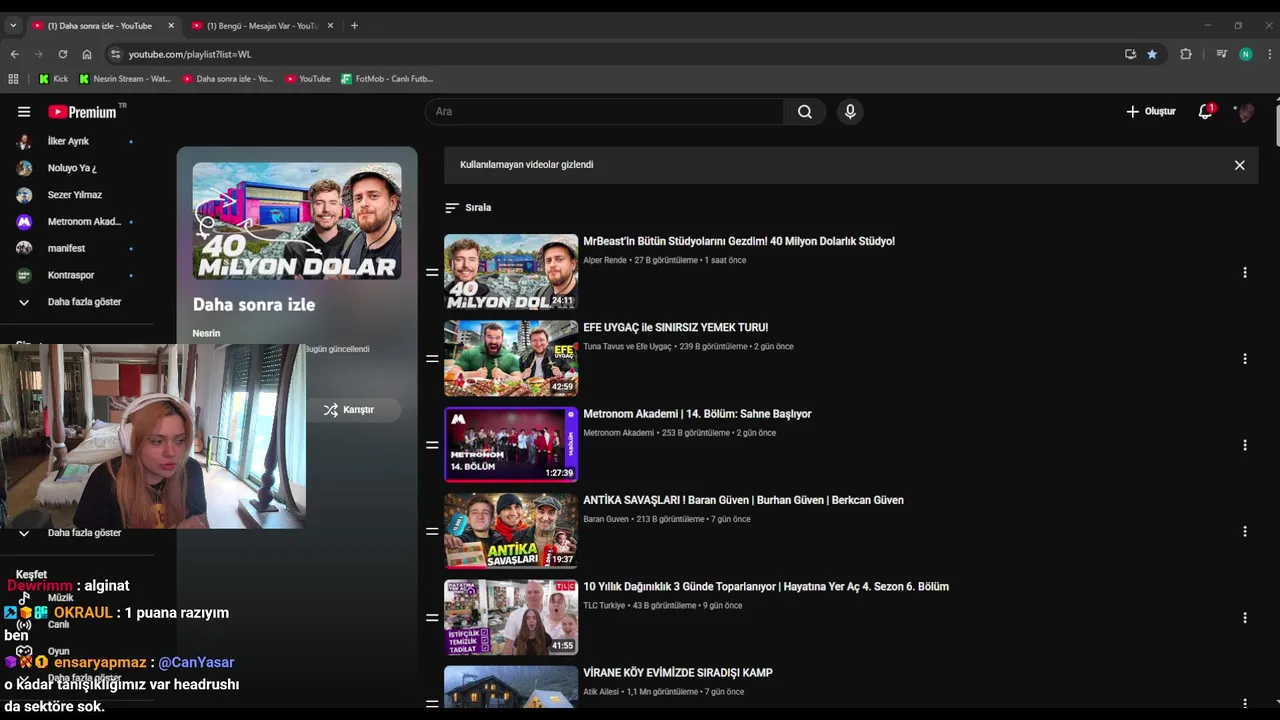Open the Nesrin Stream bookmark

pos(125,79)
